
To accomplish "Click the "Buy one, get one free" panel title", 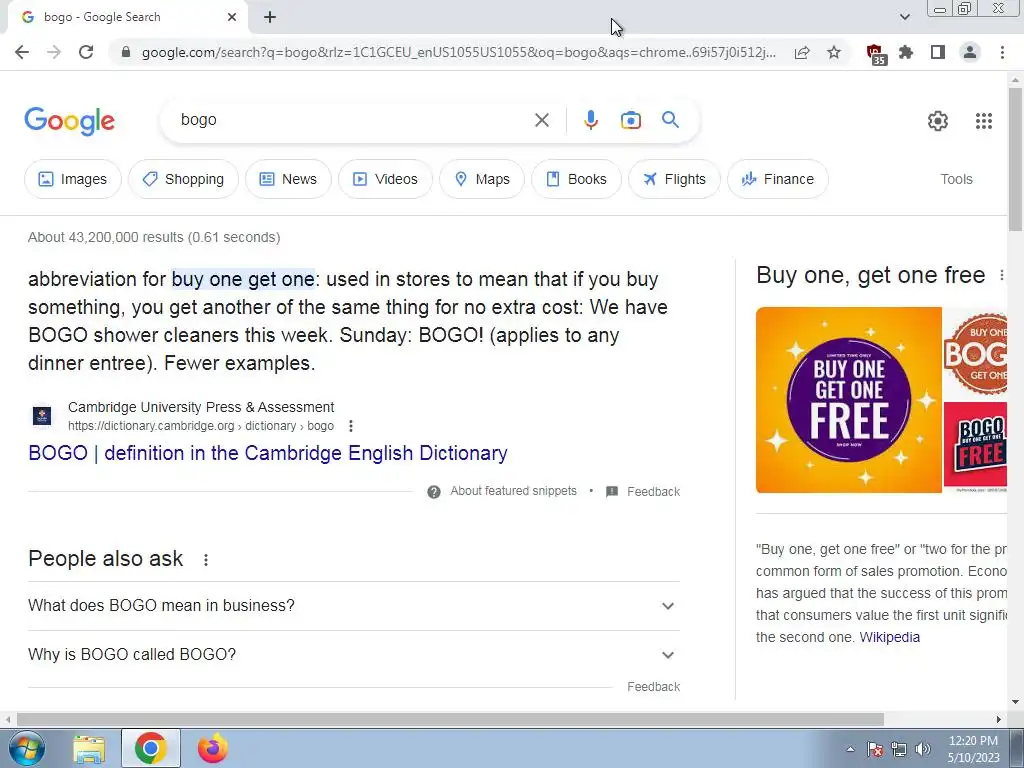I will [x=871, y=275].
